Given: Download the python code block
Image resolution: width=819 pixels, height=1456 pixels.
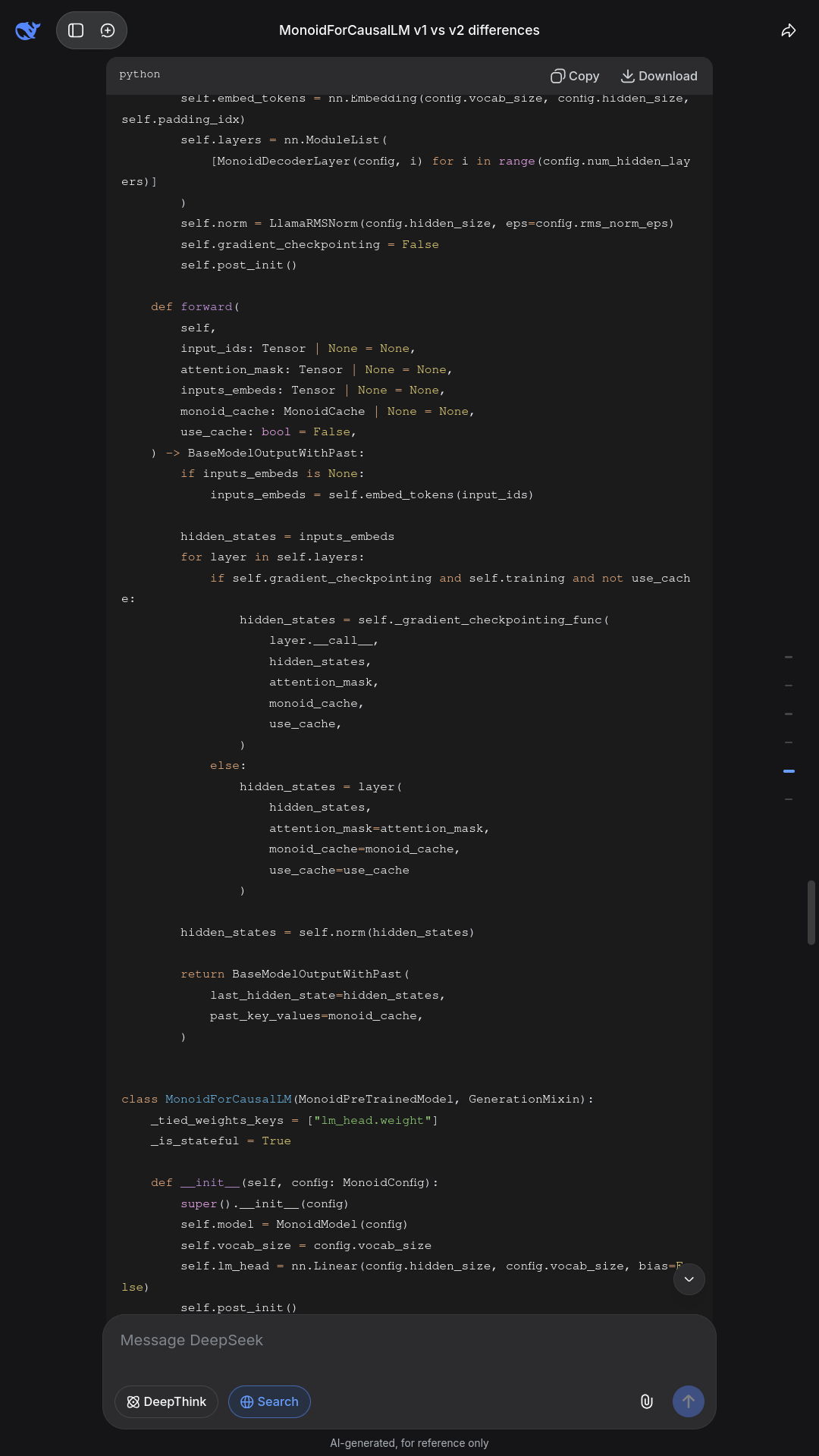Looking at the screenshot, I should pos(659,76).
